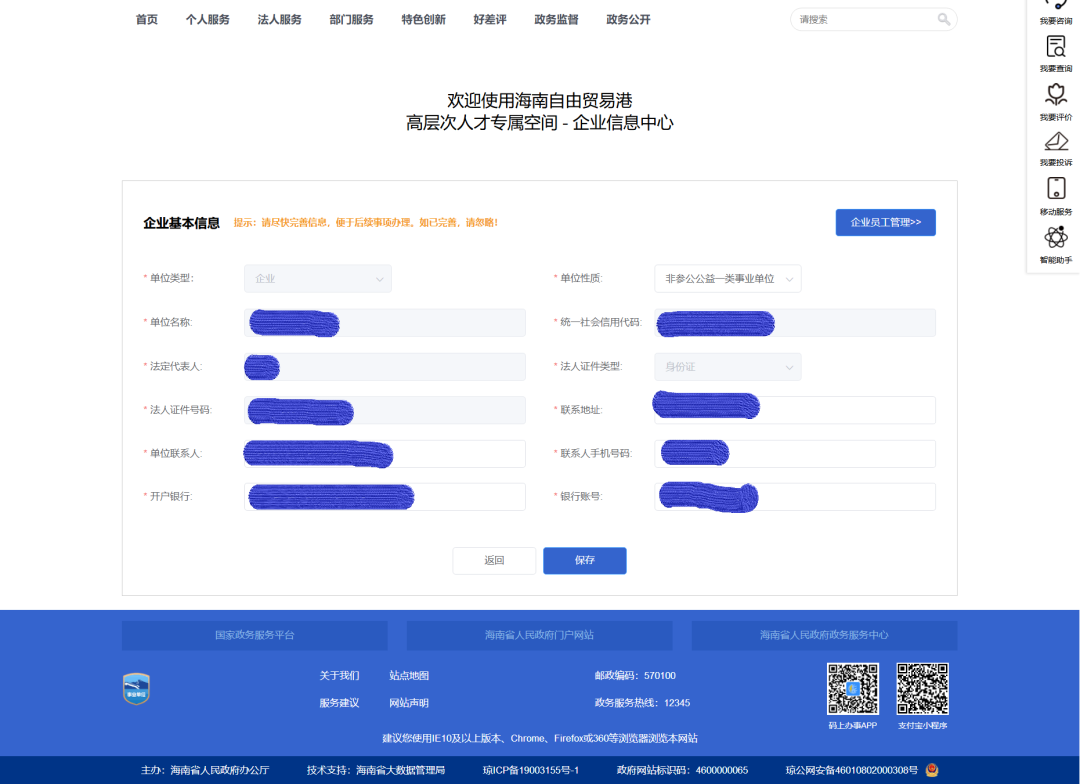The height and width of the screenshot is (784, 1080).
Task: Open the 法人证件类型 dropdown
Action: tap(727, 366)
